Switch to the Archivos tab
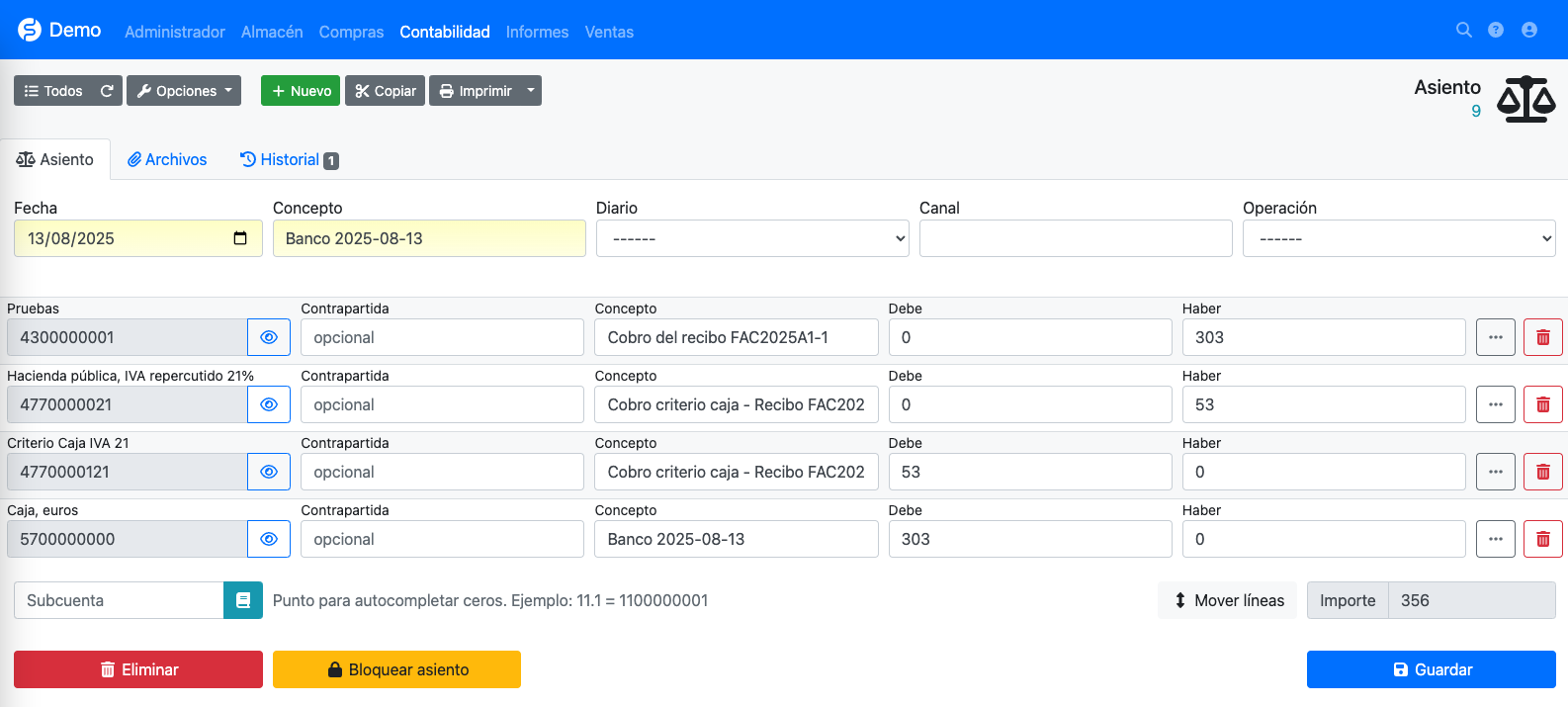Viewport: 1568px width, 707px height. coord(167,159)
